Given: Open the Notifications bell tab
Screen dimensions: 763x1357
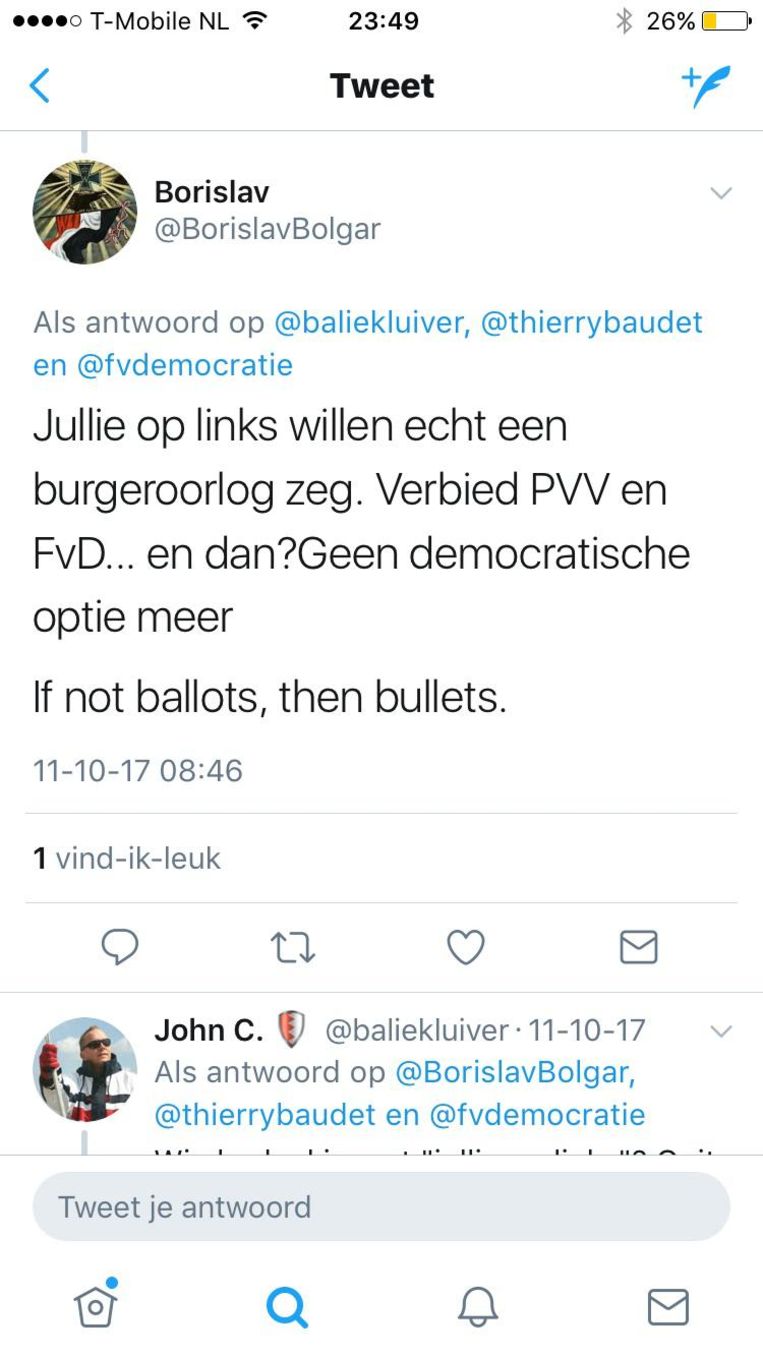Looking at the screenshot, I should [x=477, y=1306].
